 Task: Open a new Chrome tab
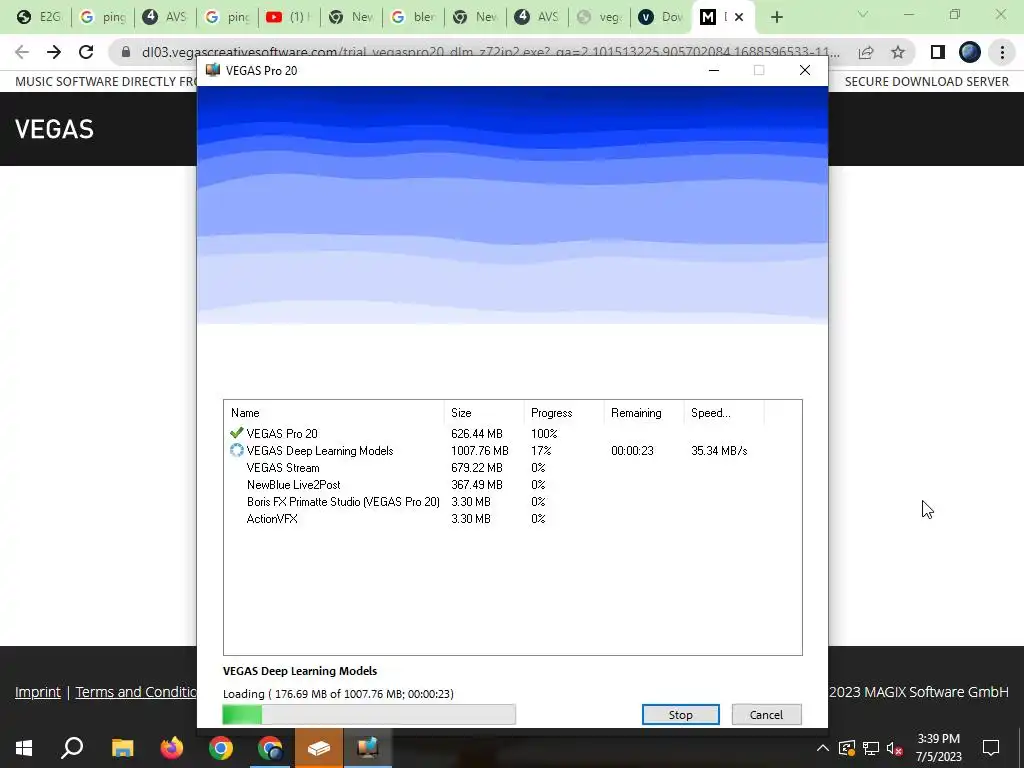pyautogui.click(x=776, y=18)
